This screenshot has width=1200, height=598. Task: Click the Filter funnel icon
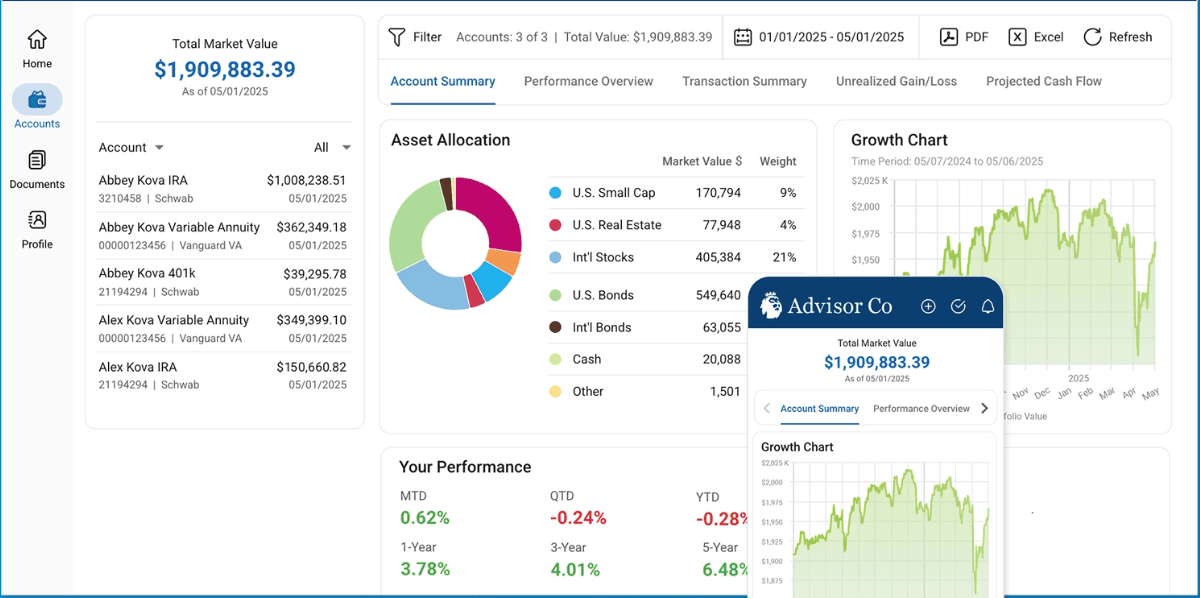397,37
